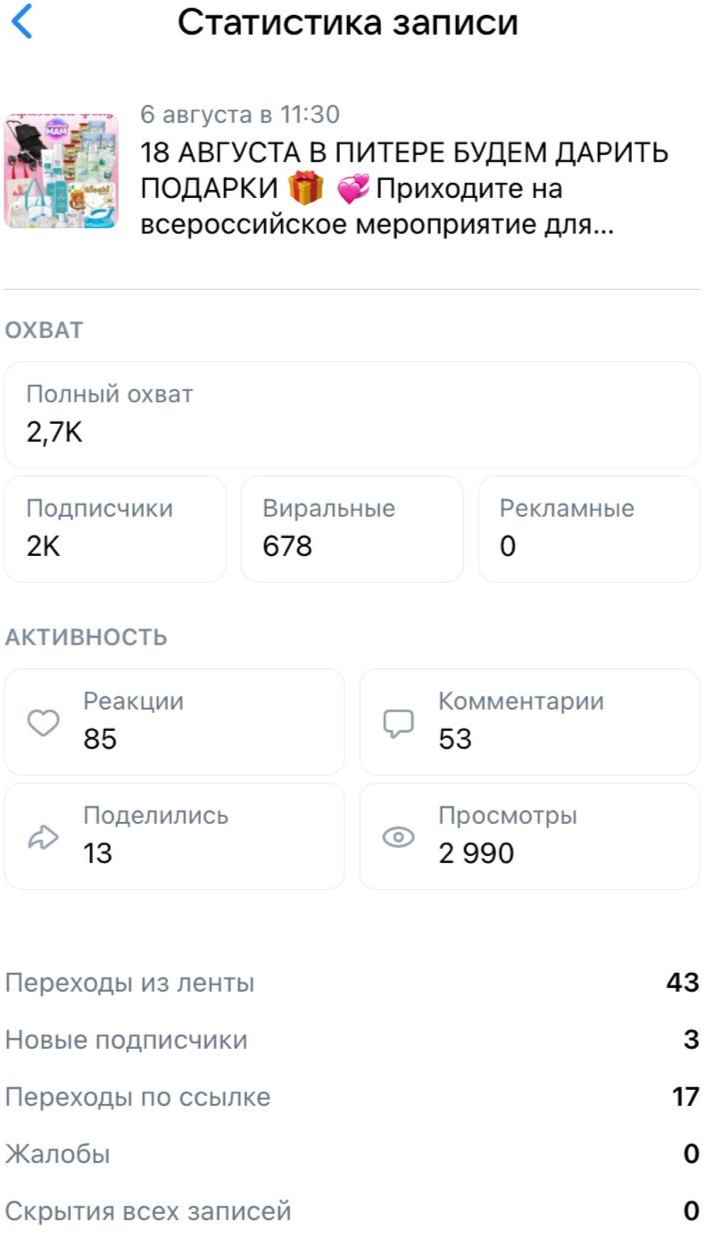Open the Поделились activity card
The height and width of the screenshot is (1234, 721).
pos(174,837)
